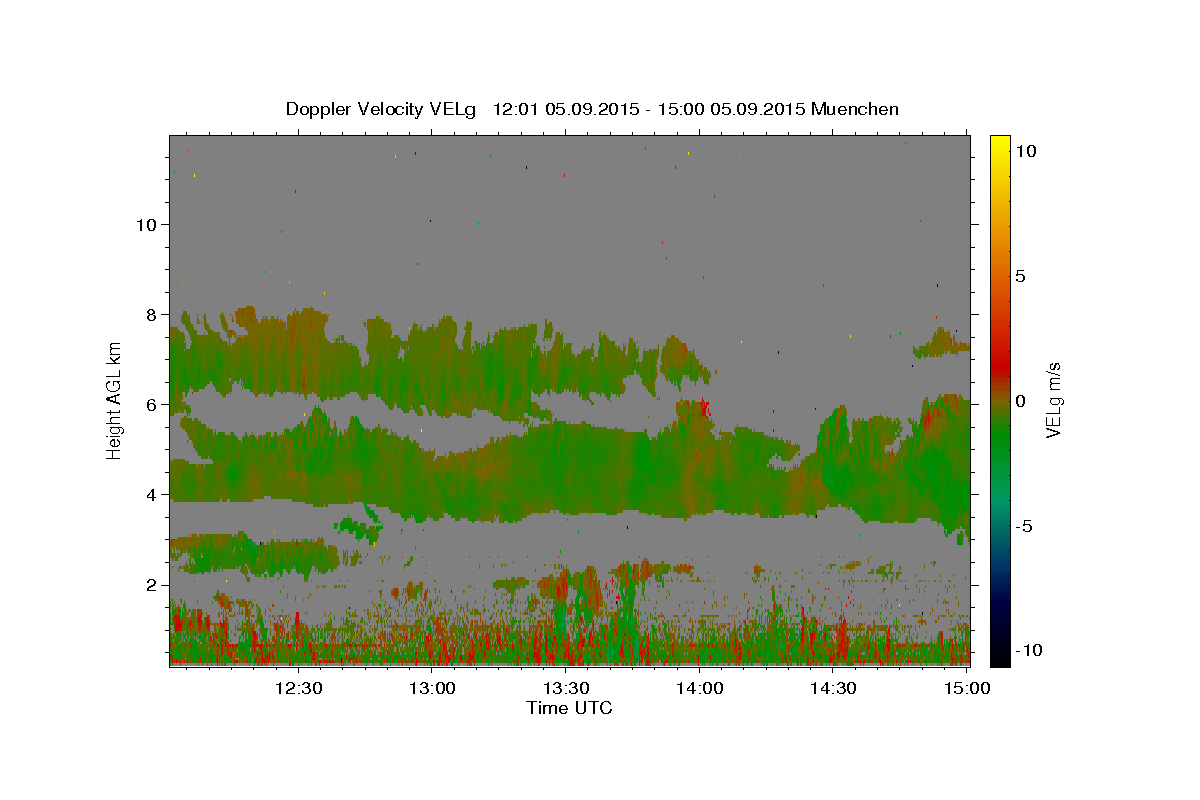The image size is (1200, 800).
Task: Select the '13:00' time axis label
Action: click(x=432, y=688)
